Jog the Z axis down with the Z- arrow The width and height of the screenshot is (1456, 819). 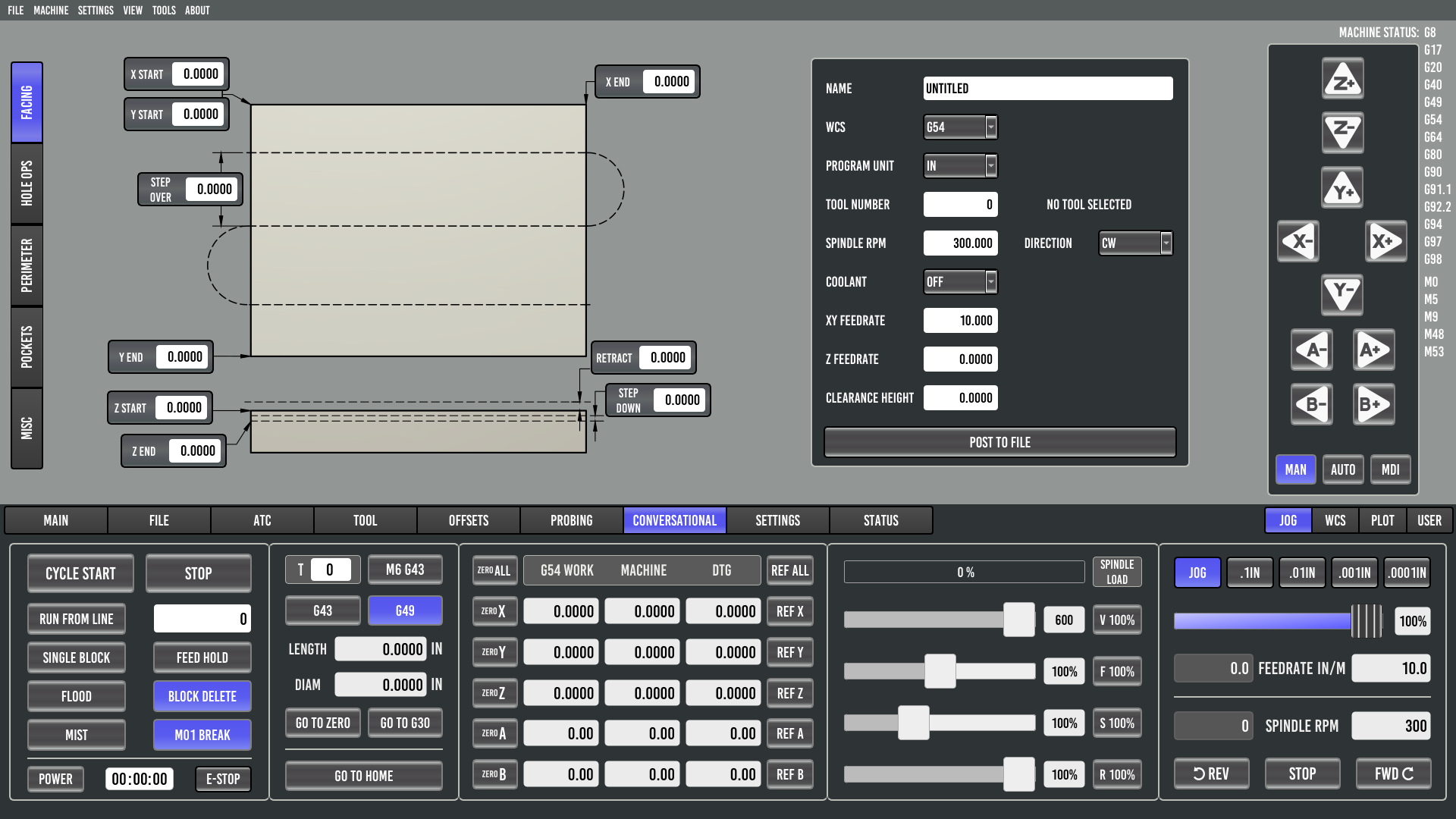click(1342, 133)
